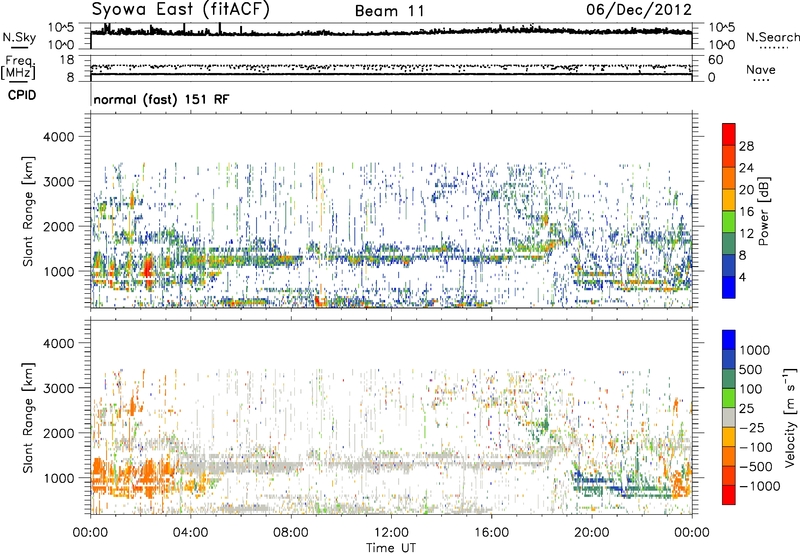Click the '-500' label on velocity colorbar
Screen dimensions: 800x554
(756, 467)
